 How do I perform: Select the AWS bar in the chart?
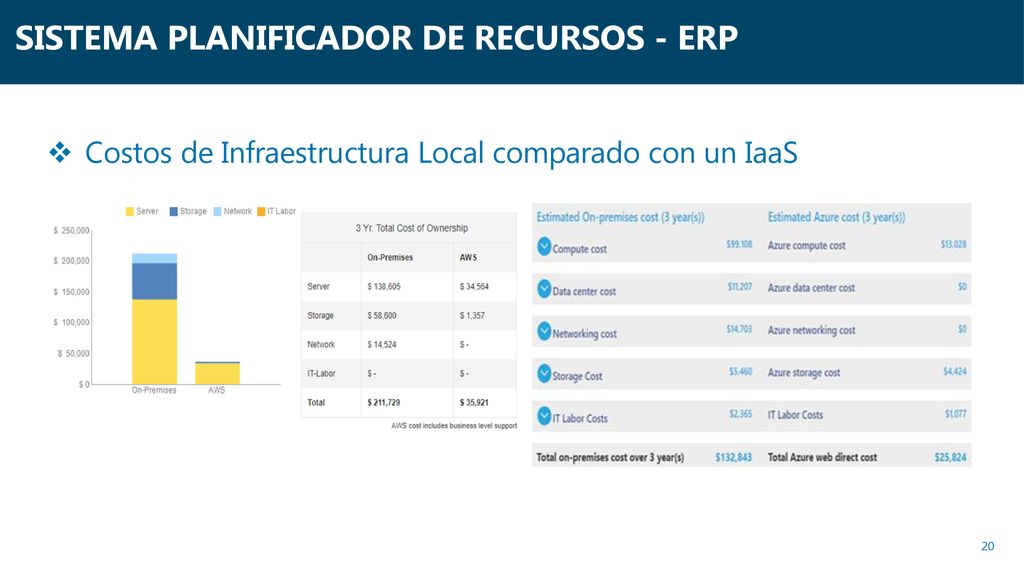[x=217, y=373]
